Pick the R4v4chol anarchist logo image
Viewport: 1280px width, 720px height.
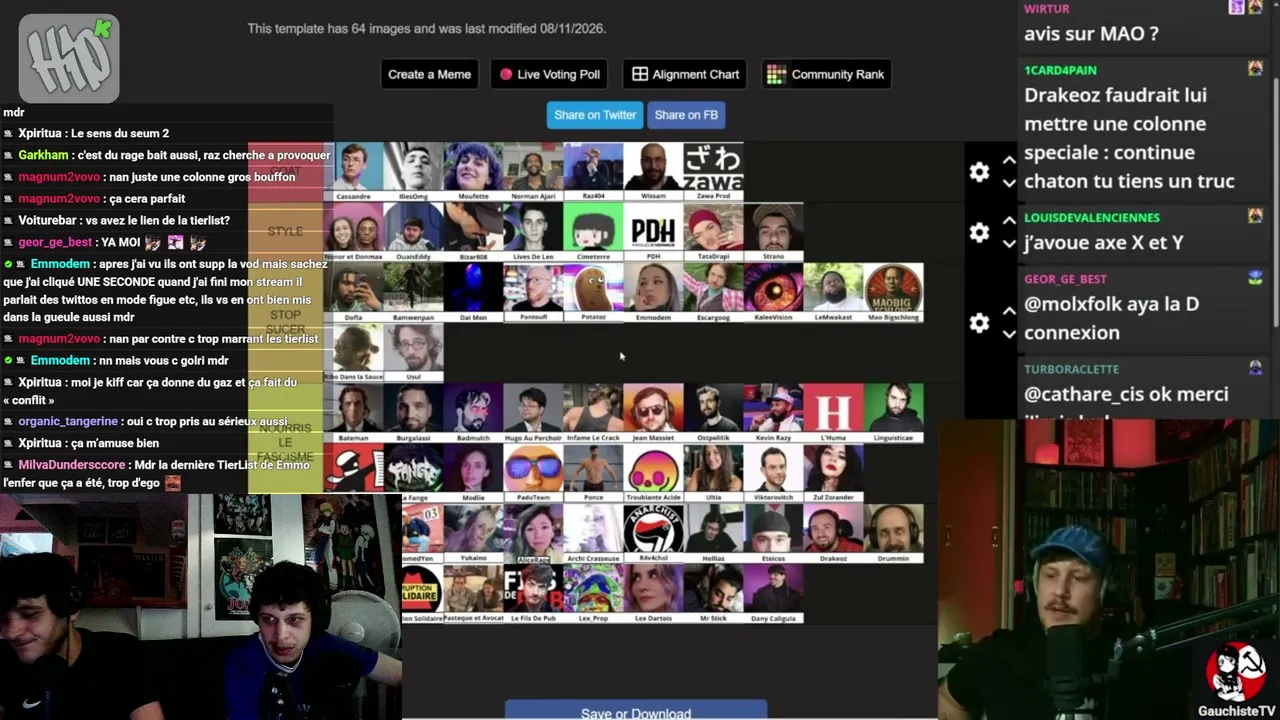[653, 532]
